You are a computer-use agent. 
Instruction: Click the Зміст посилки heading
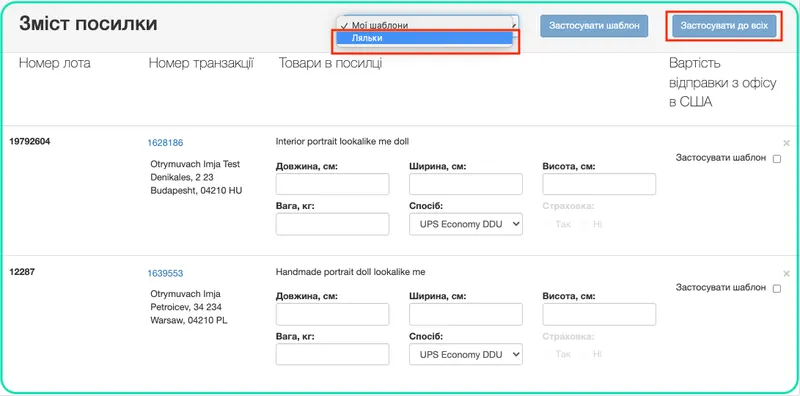tap(88, 24)
